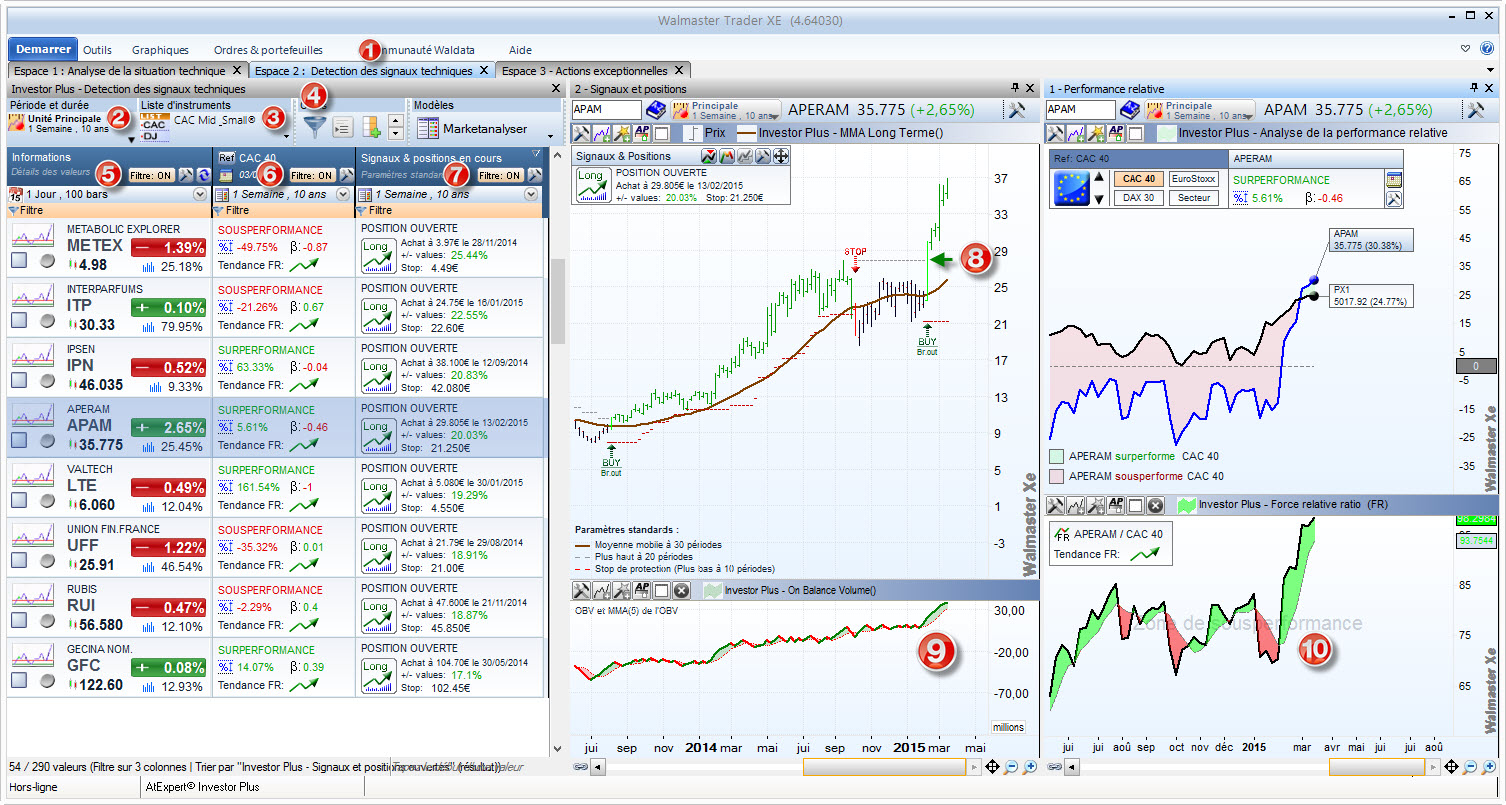Open the Outils menu
This screenshot has height=805, width=1506.
[97, 49]
